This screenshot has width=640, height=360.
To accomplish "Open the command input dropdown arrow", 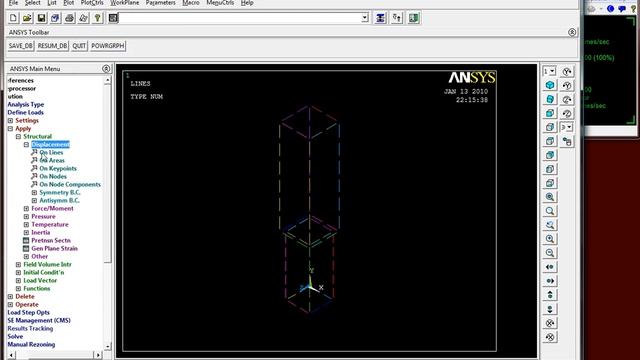I will 365,18.
